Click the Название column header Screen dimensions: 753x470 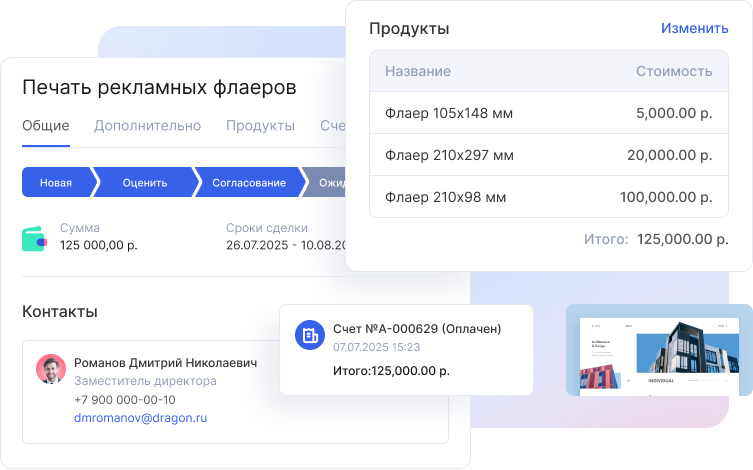(418, 72)
